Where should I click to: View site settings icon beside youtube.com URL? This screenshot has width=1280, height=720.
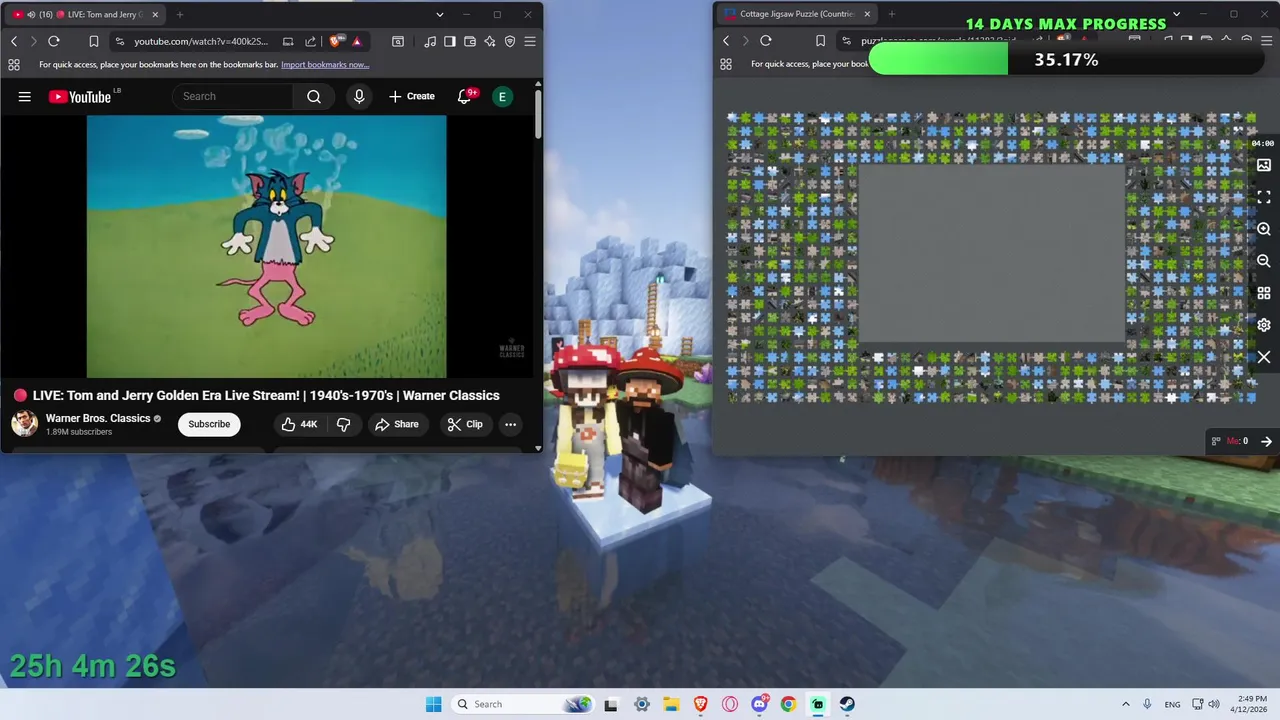click(x=120, y=41)
